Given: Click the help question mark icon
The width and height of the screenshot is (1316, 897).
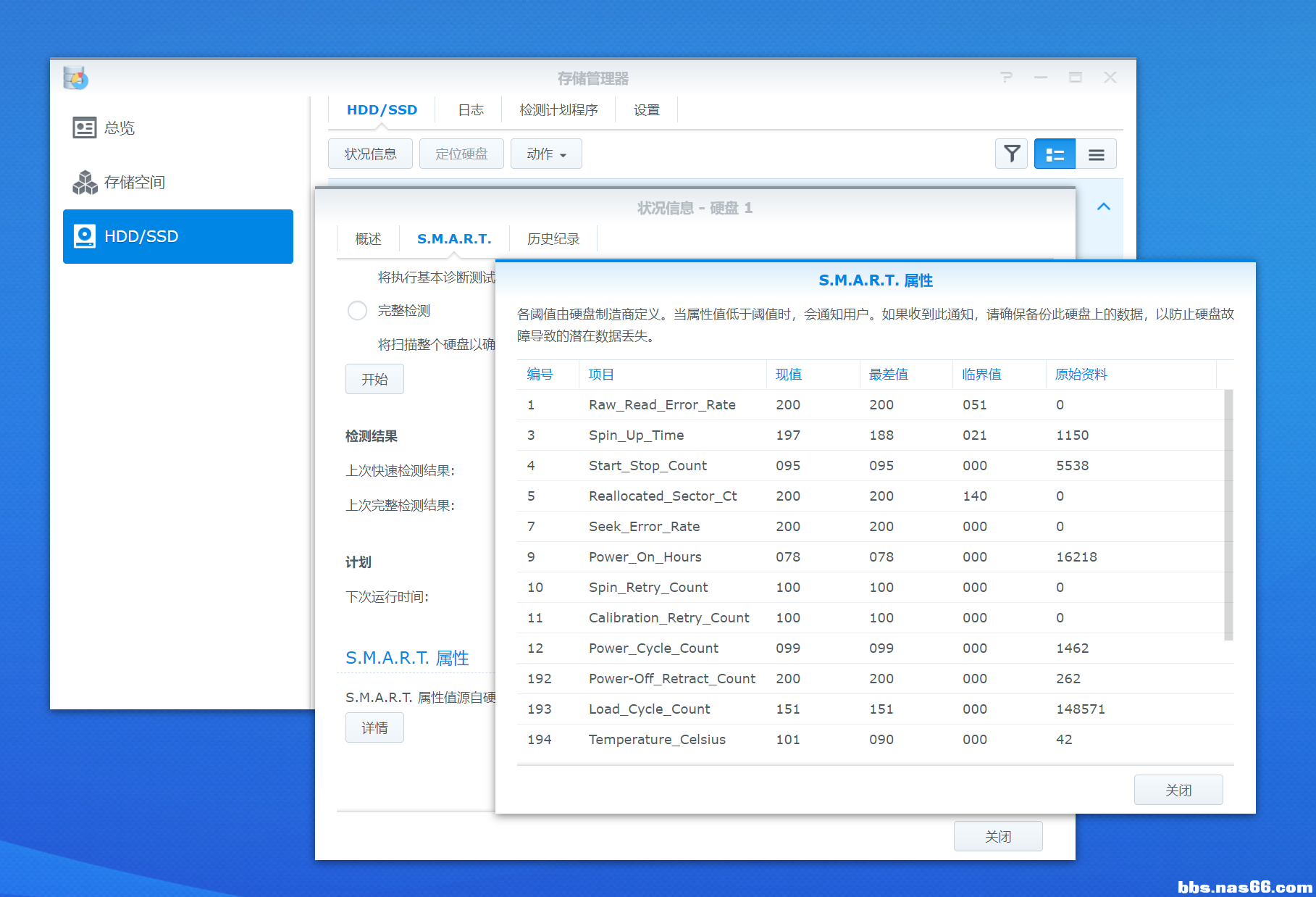Looking at the screenshot, I should click(1006, 77).
